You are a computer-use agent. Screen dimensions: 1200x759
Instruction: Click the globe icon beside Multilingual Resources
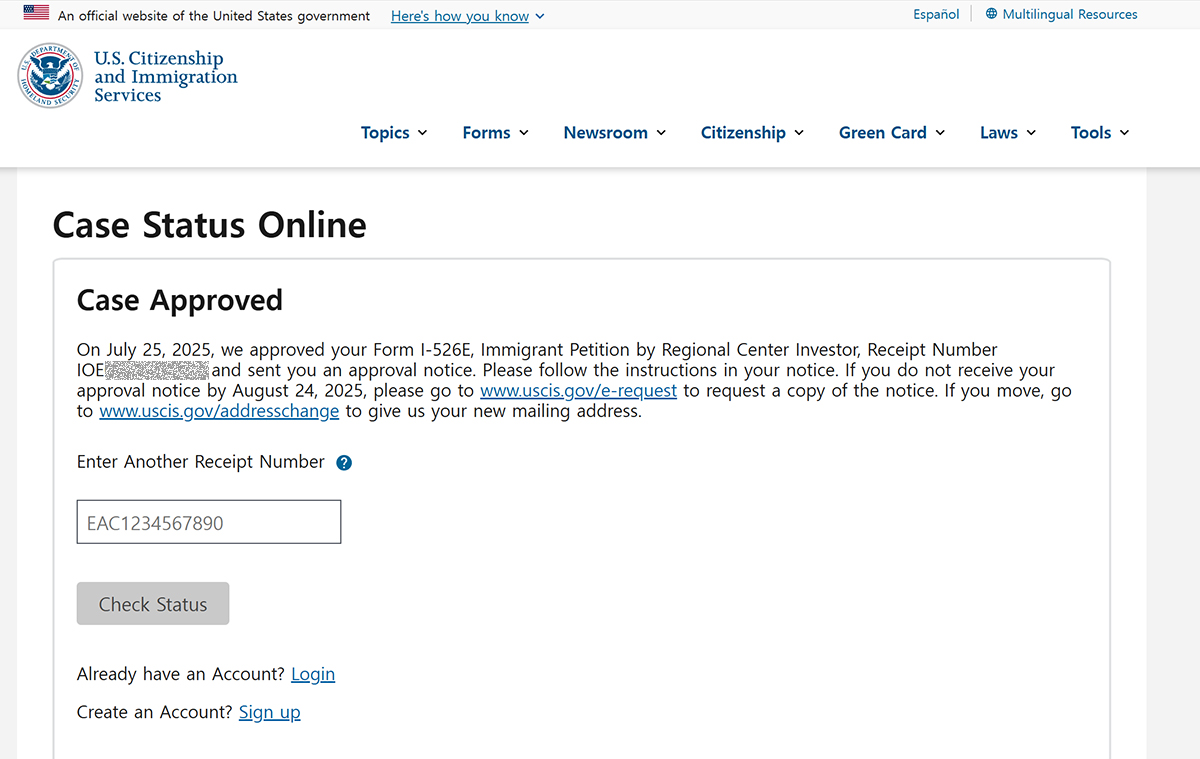[991, 14]
